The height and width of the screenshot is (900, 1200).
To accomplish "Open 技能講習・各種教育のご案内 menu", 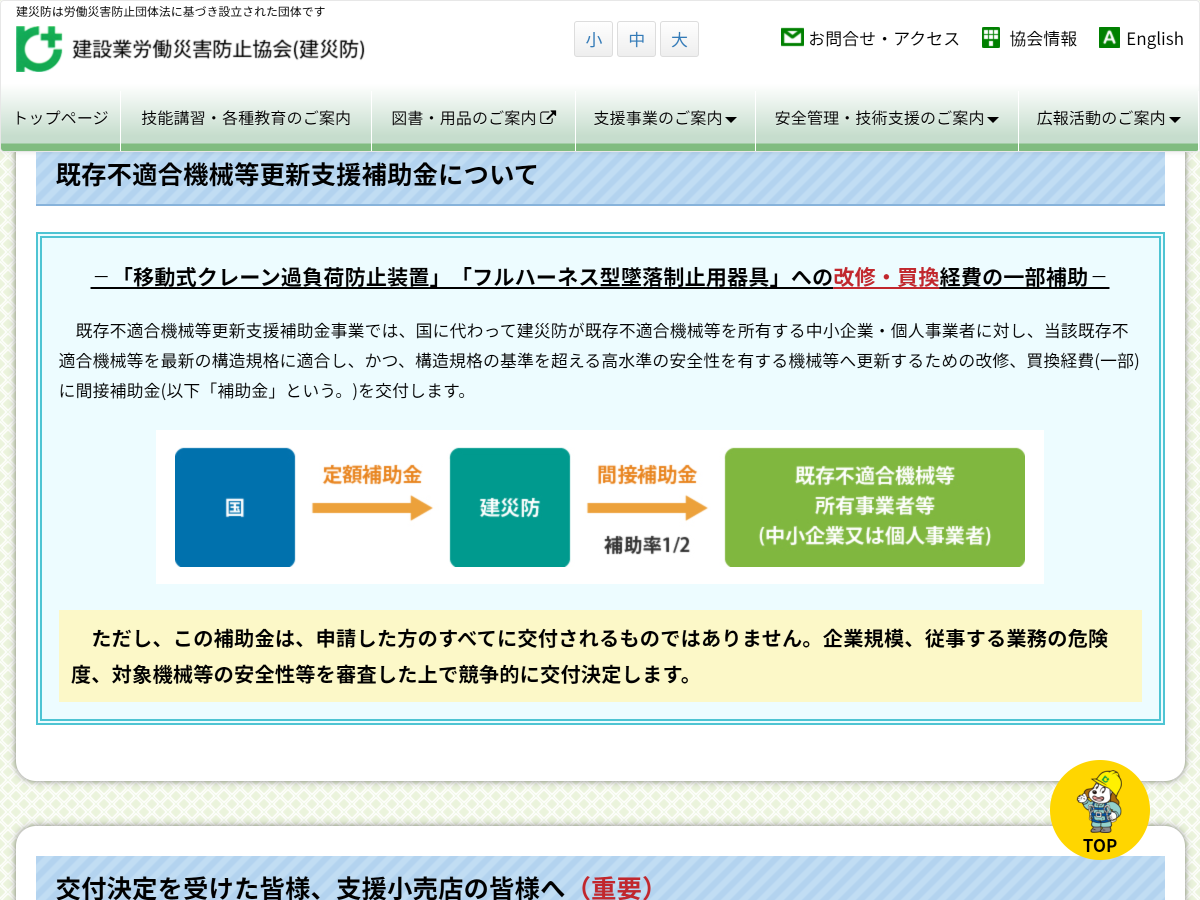I will [x=246, y=118].
